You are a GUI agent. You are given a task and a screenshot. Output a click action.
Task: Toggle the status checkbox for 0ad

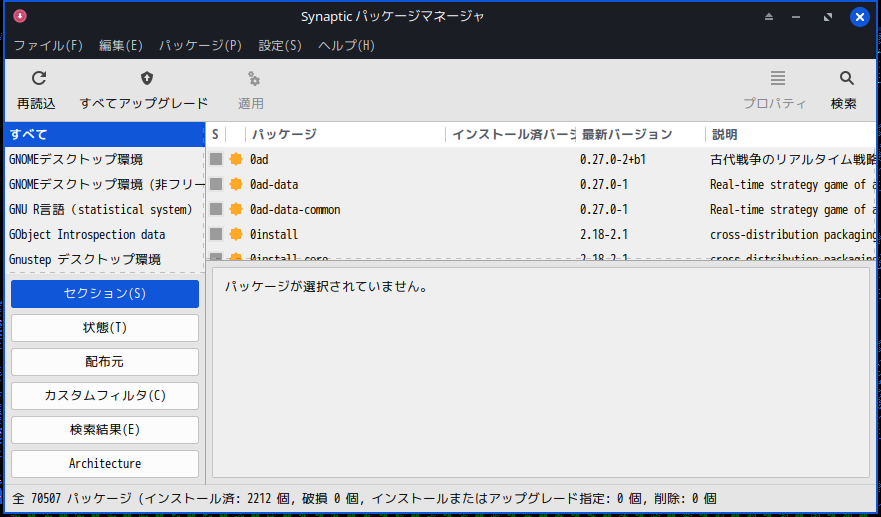[216, 159]
